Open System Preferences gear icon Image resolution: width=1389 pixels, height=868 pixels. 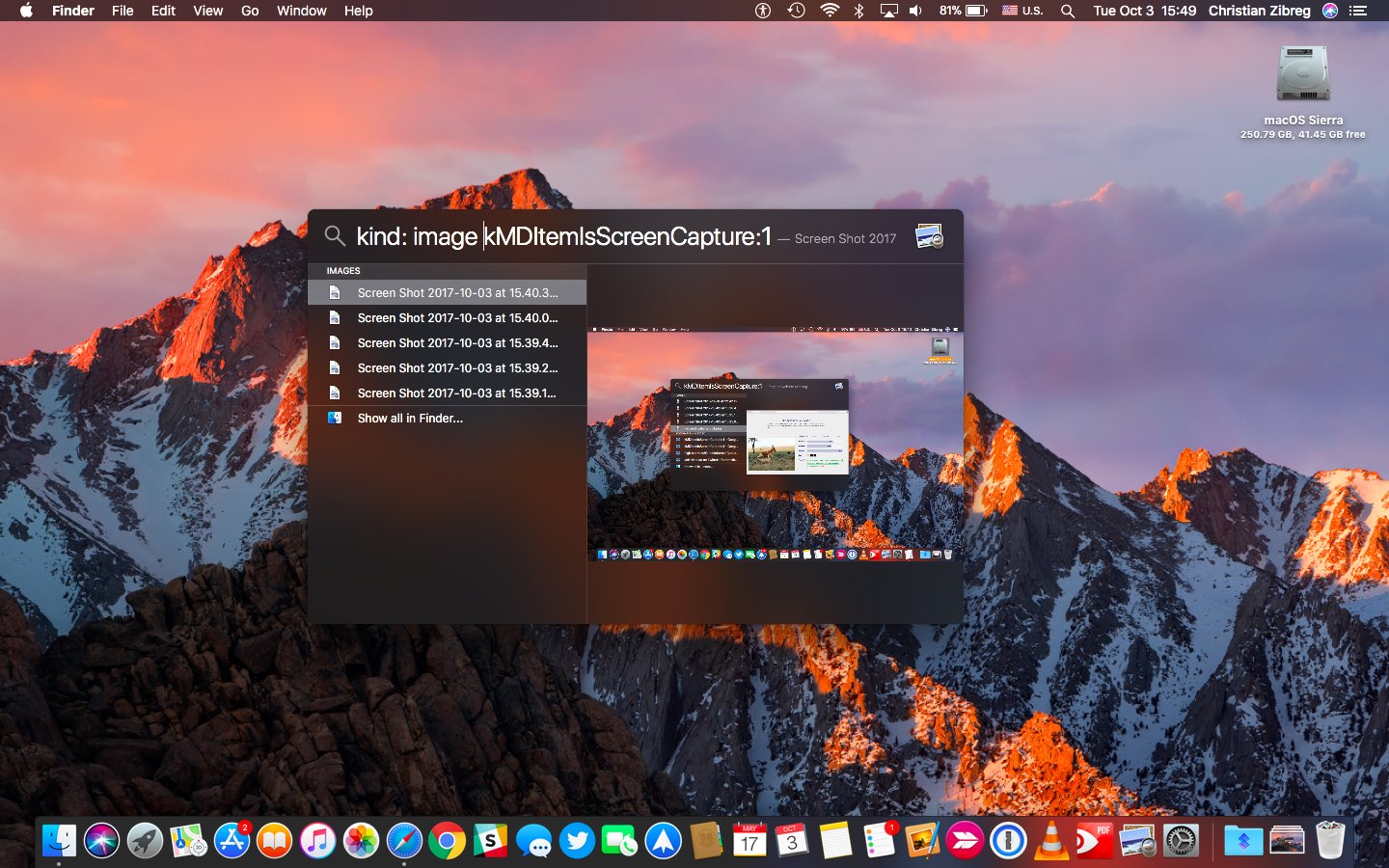(1181, 841)
